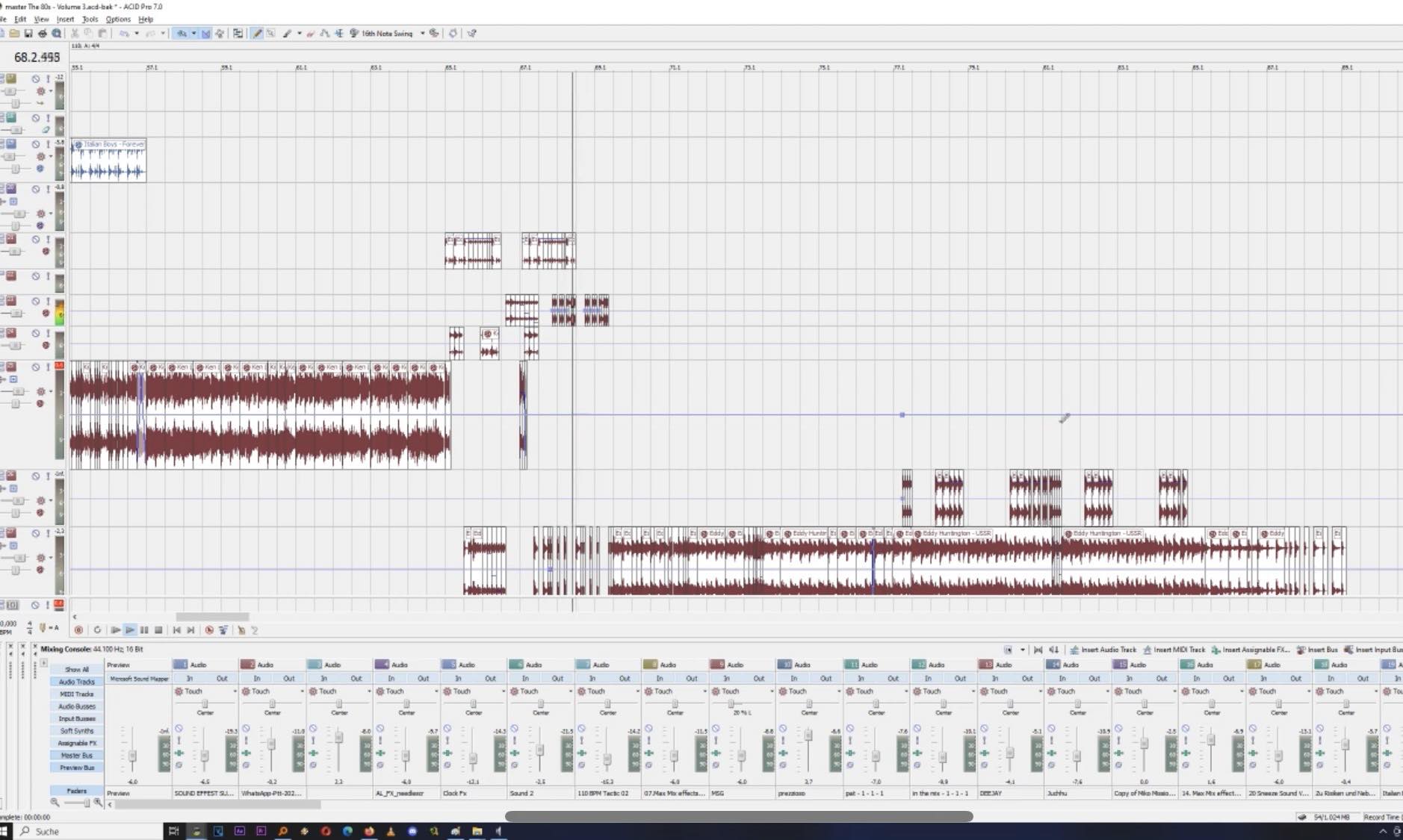Go to end of project

point(191,630)
